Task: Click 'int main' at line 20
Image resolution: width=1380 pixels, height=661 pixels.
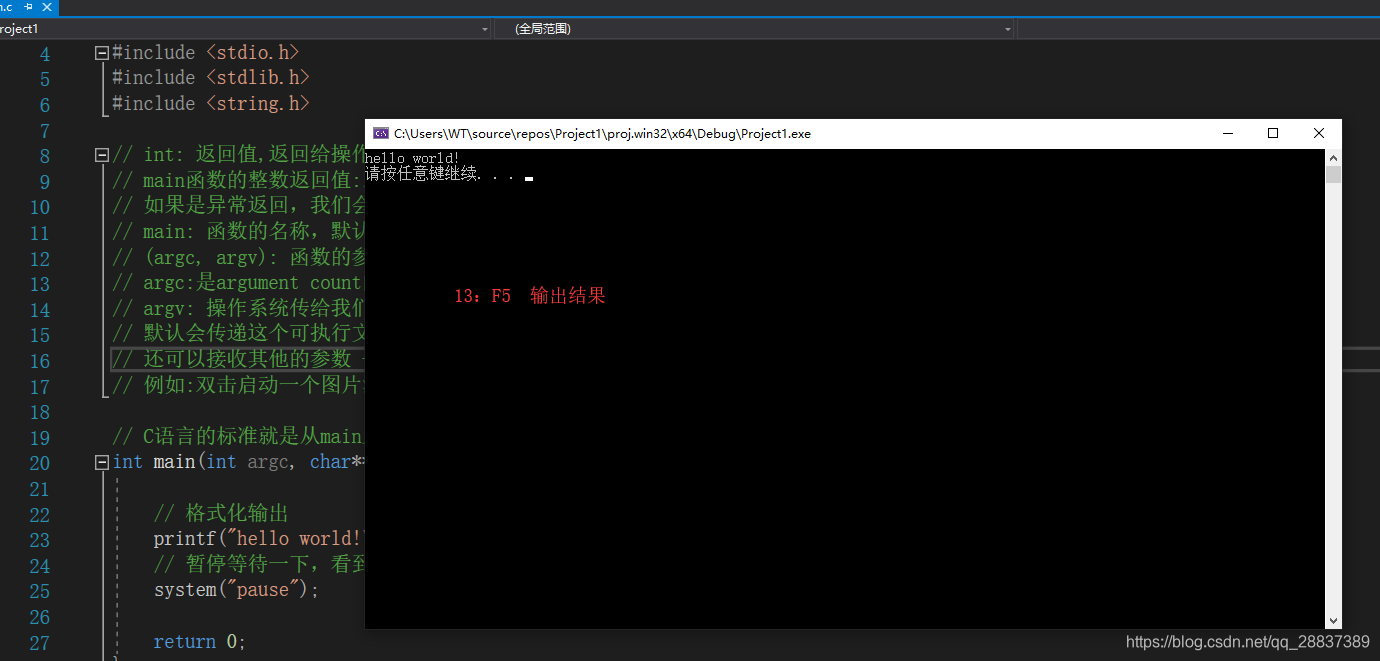Action: [x=154, y=462]
